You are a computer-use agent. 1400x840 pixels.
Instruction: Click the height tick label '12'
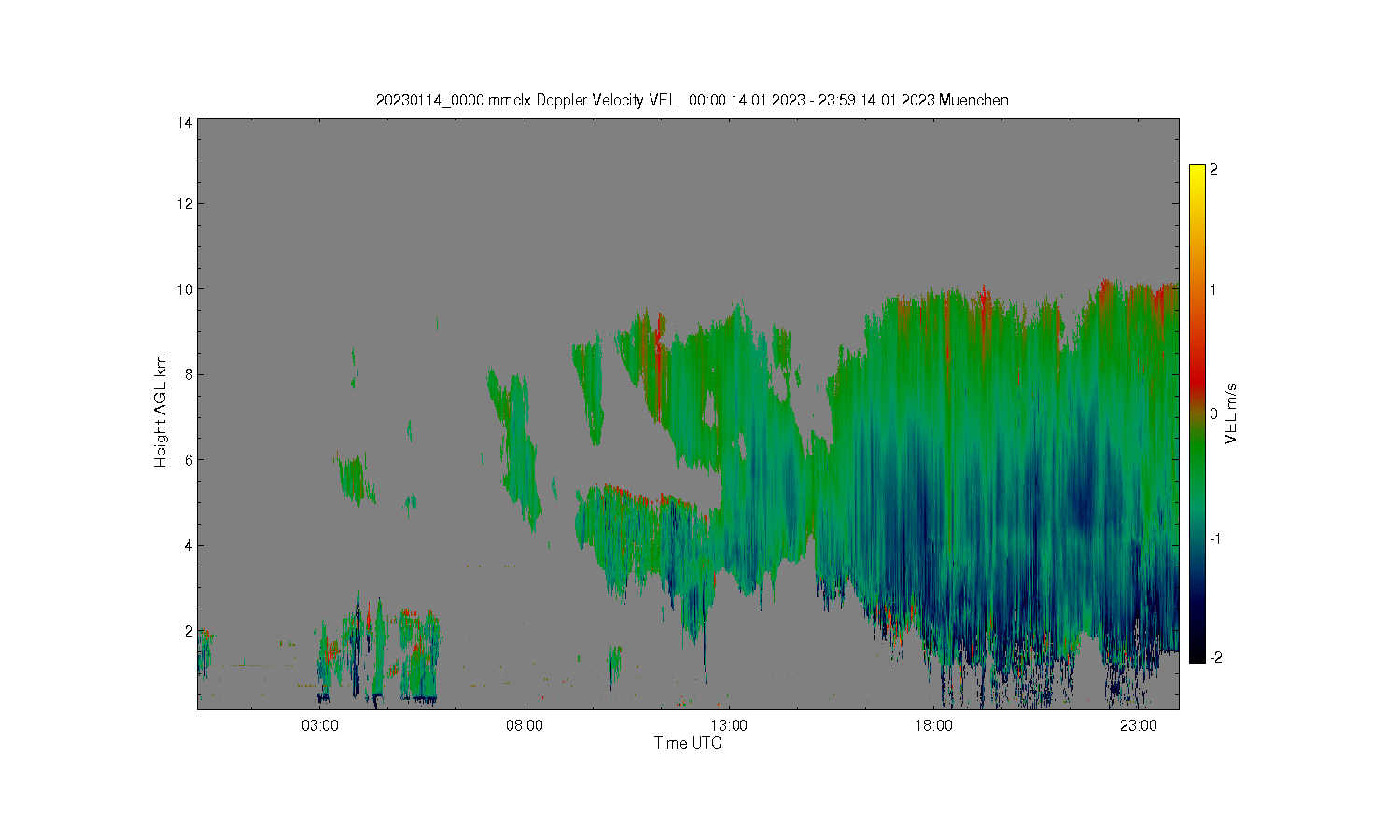click(x=185, y=203)
